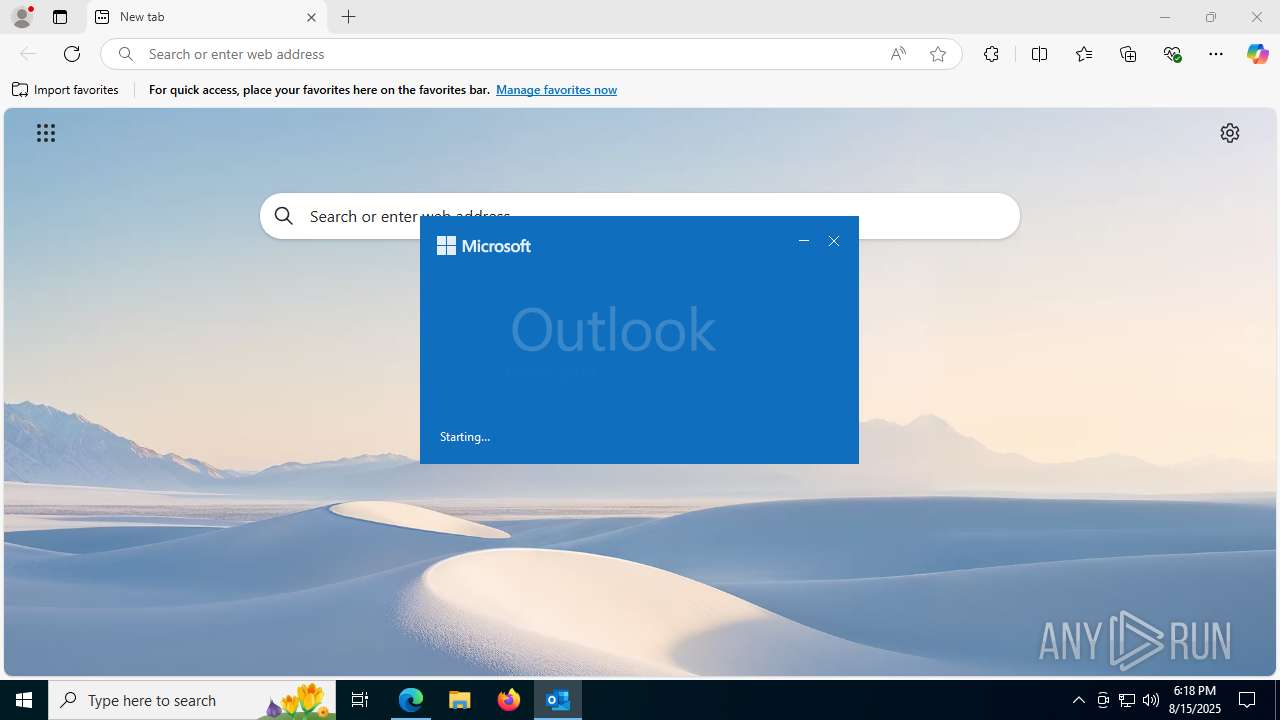Open the apps grid launcher icon
Screen dimensions: 1280x720
46,133
